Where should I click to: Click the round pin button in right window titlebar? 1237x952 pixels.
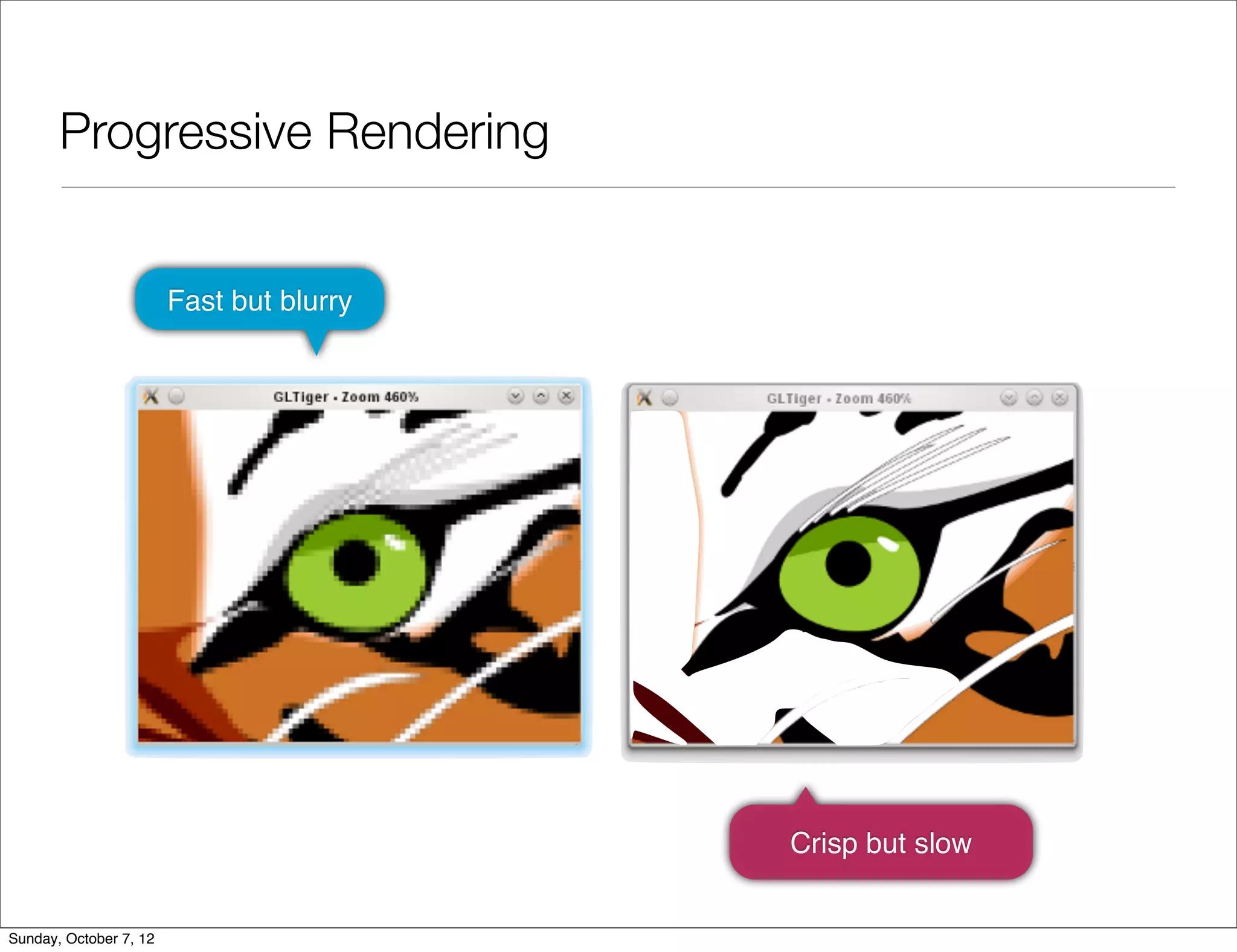[x=670, y=397]
